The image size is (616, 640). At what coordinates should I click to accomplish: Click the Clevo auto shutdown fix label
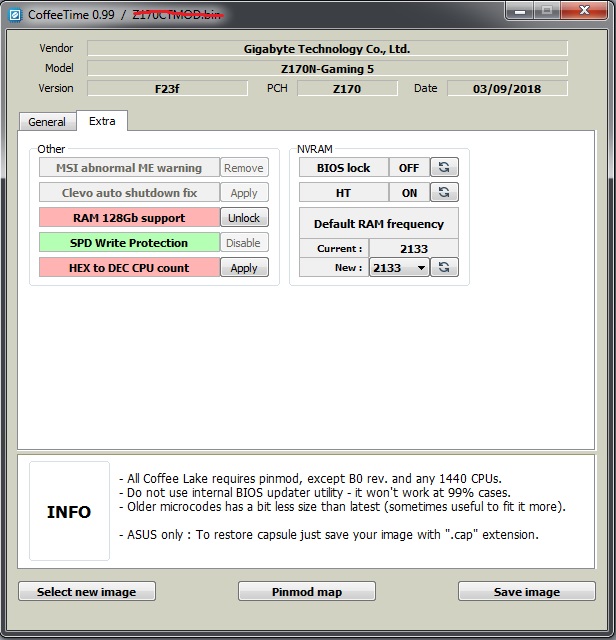tap(129, 193)
